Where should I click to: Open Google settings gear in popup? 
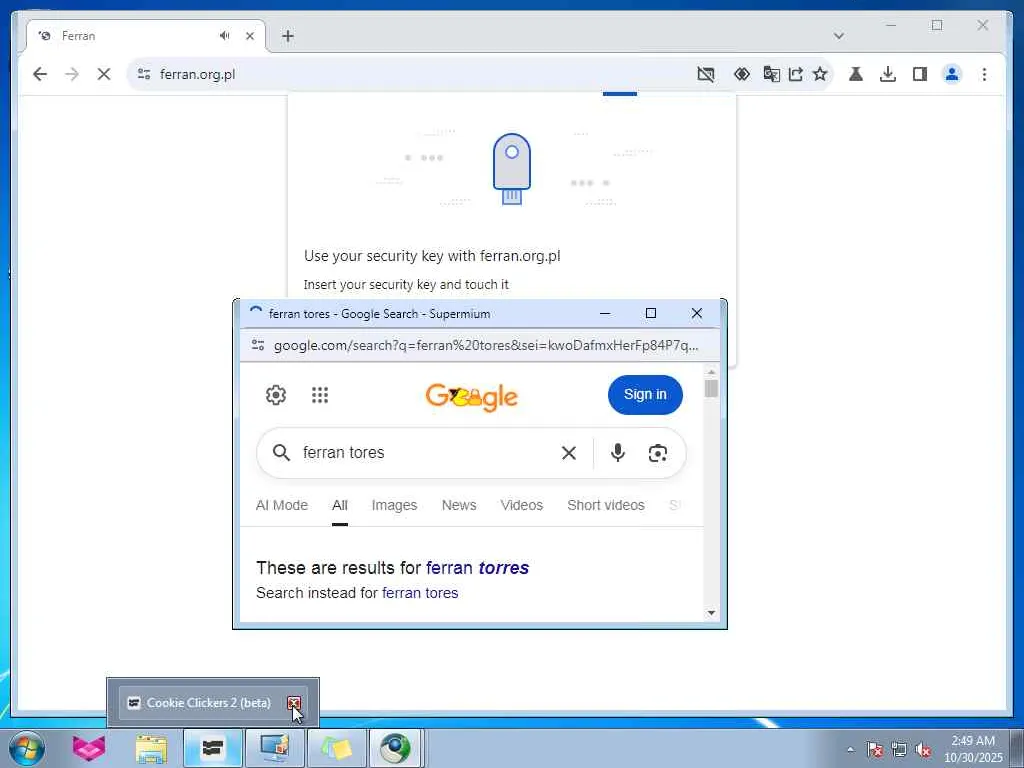click(276, 394)
